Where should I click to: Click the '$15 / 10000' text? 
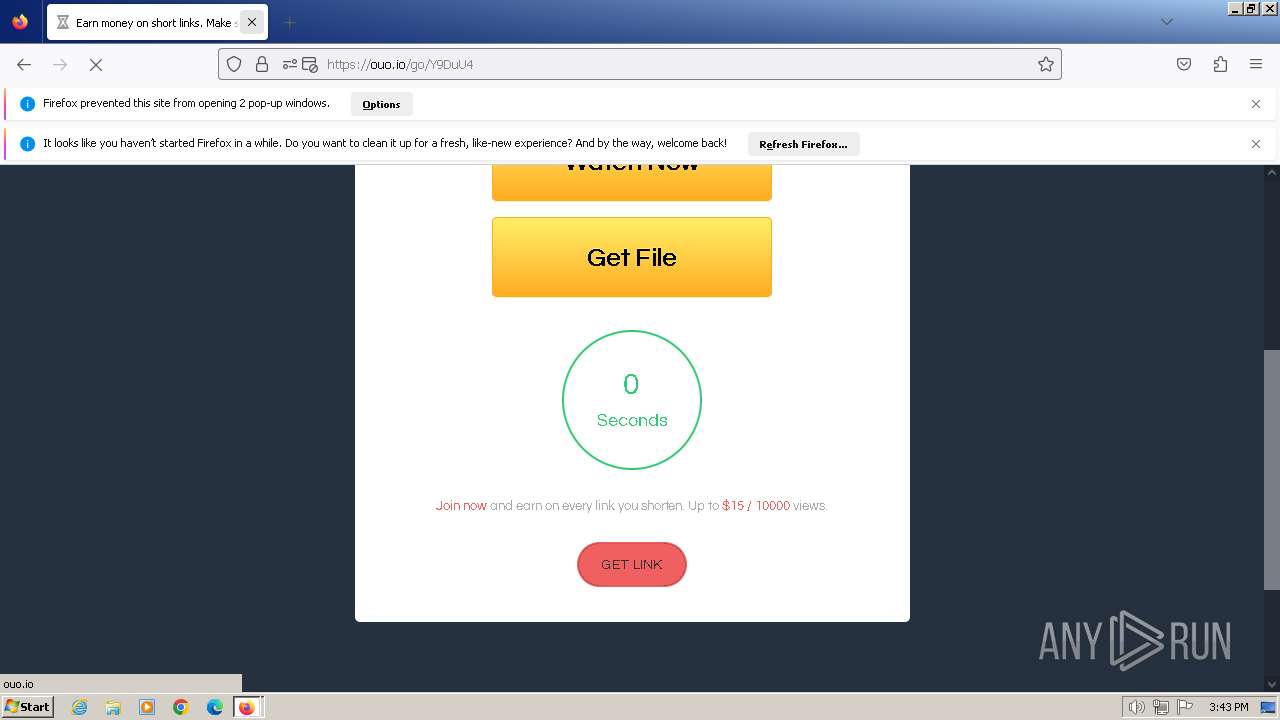pos(756,506)
